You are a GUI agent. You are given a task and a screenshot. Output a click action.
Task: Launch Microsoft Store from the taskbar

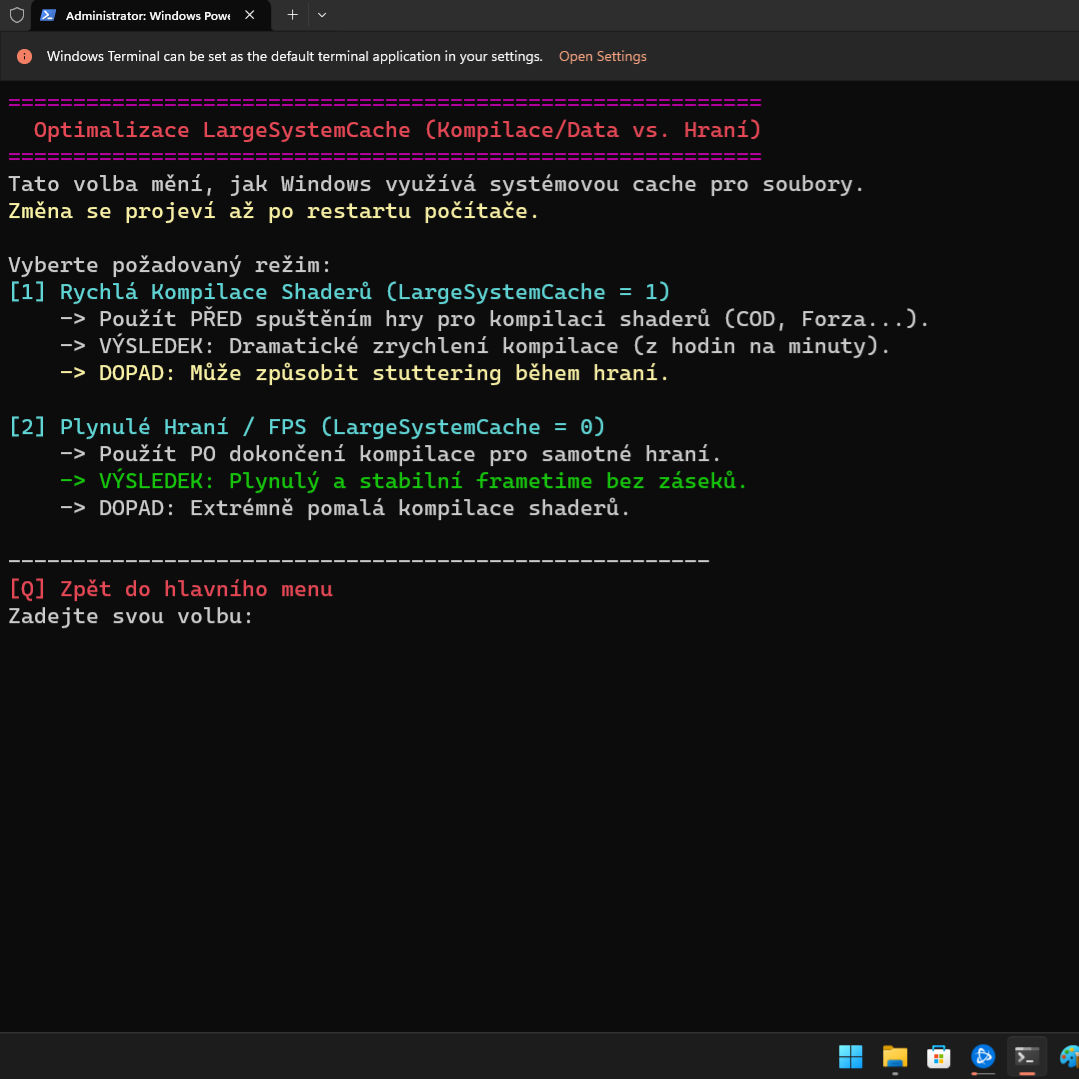click(x=938, y=1056)
